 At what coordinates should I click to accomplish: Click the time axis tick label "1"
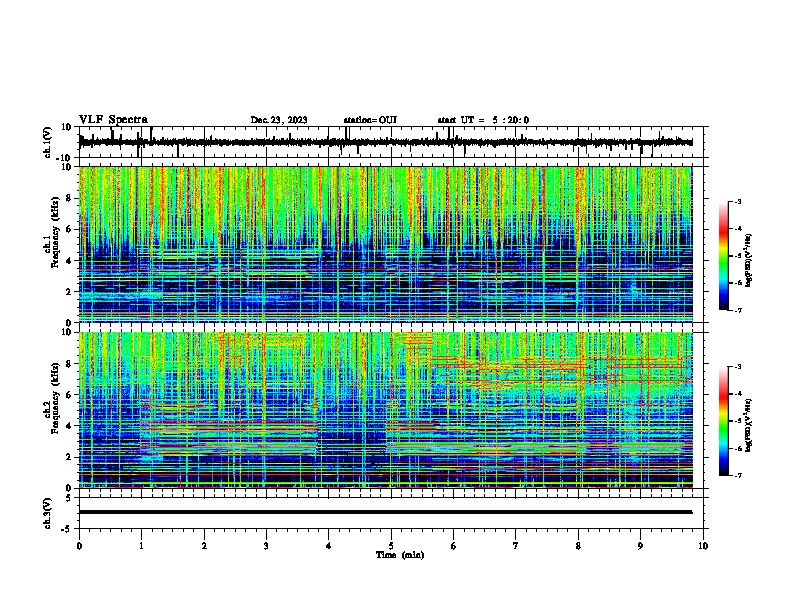pyautogui.click(x=141, y=546)
